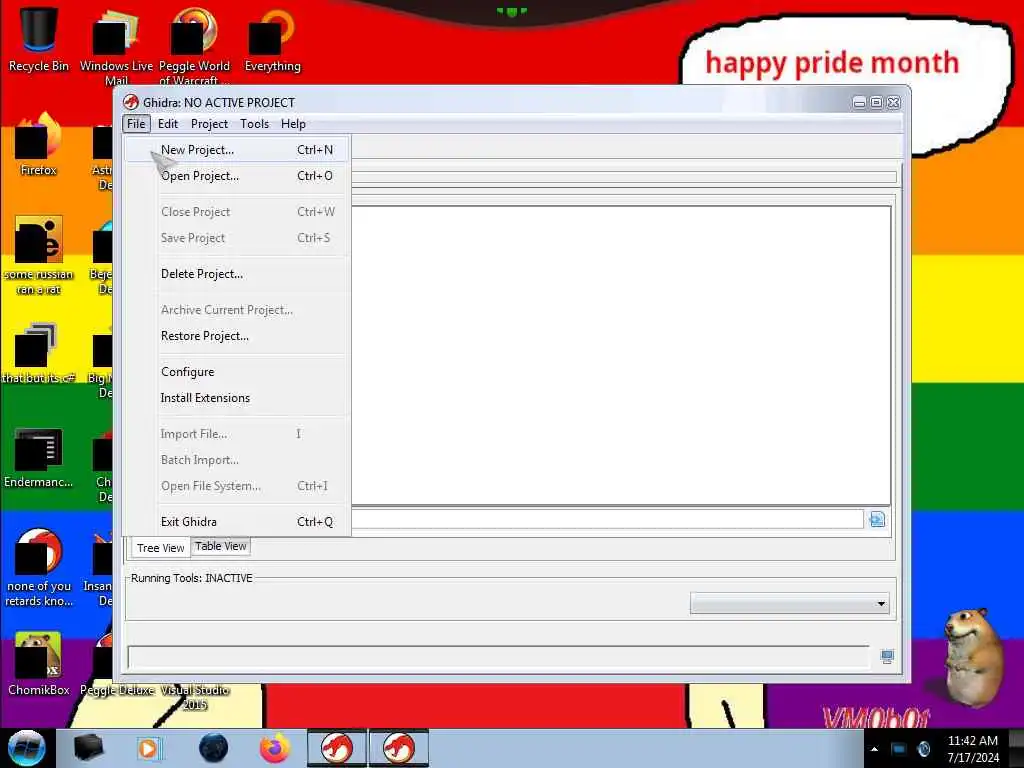This screenshot has width=1024, height=768.
Task: Select the Everything desktop icon
Action: (x=272, y=39)
